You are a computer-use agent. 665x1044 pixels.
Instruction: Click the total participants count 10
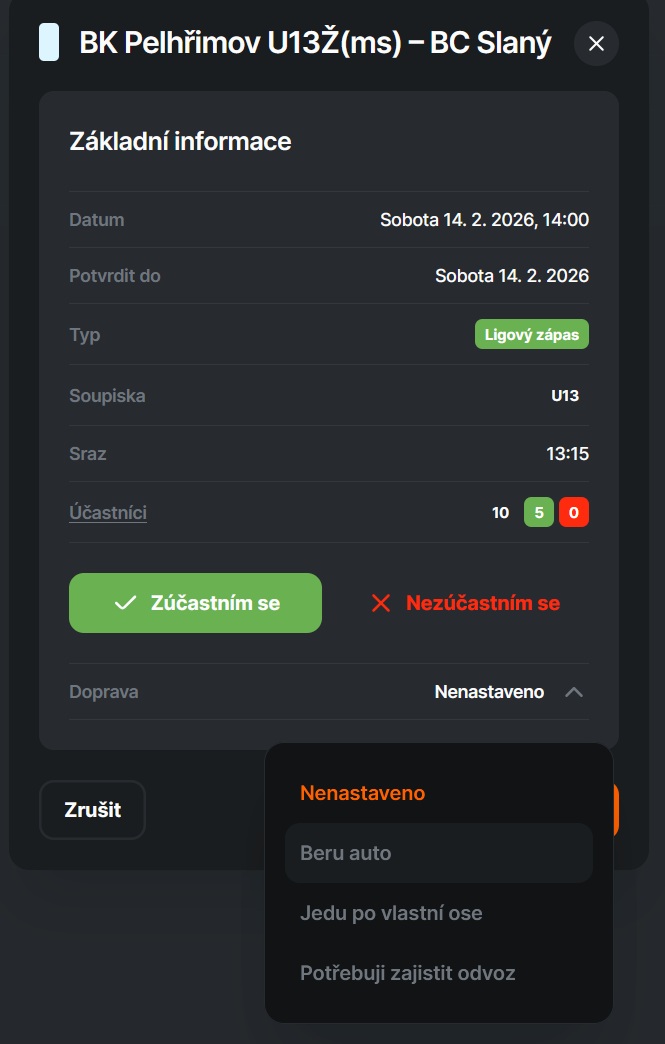tap(501, 513)
